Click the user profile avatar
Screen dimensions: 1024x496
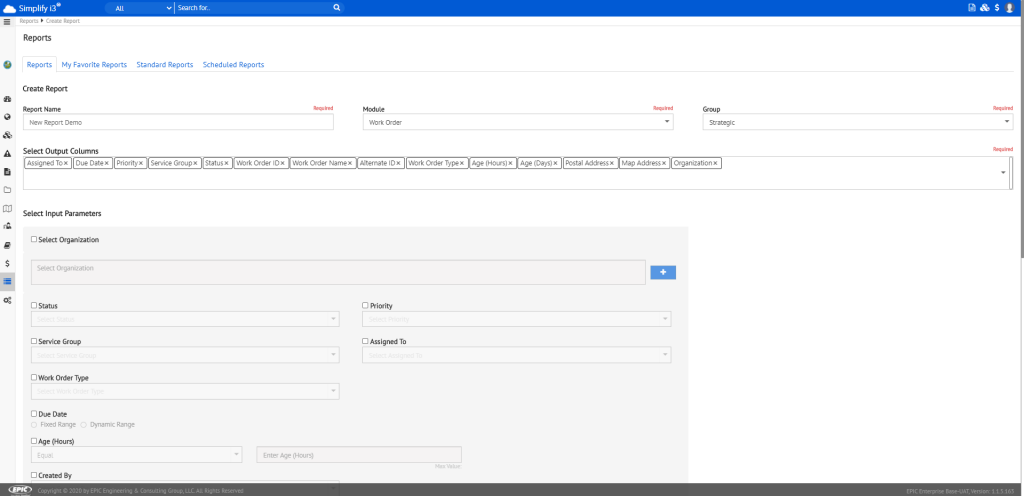(1010, 7)
